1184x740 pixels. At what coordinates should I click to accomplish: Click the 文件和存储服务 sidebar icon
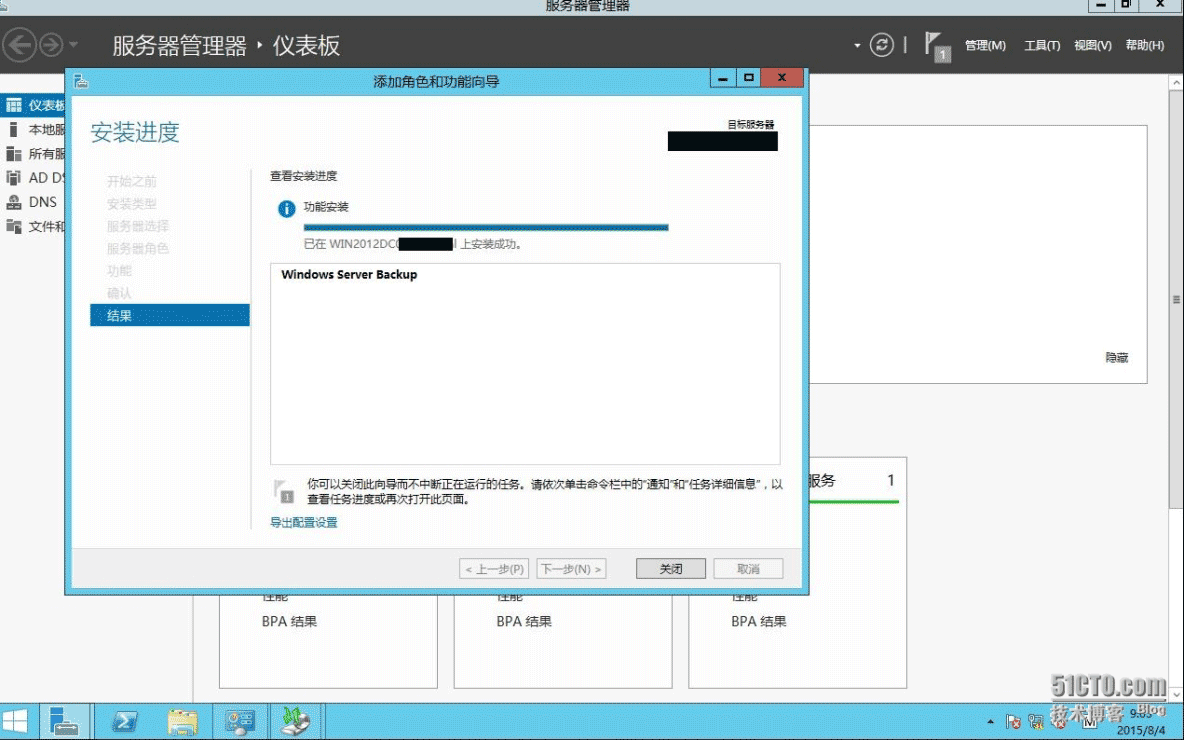point(14,226)
